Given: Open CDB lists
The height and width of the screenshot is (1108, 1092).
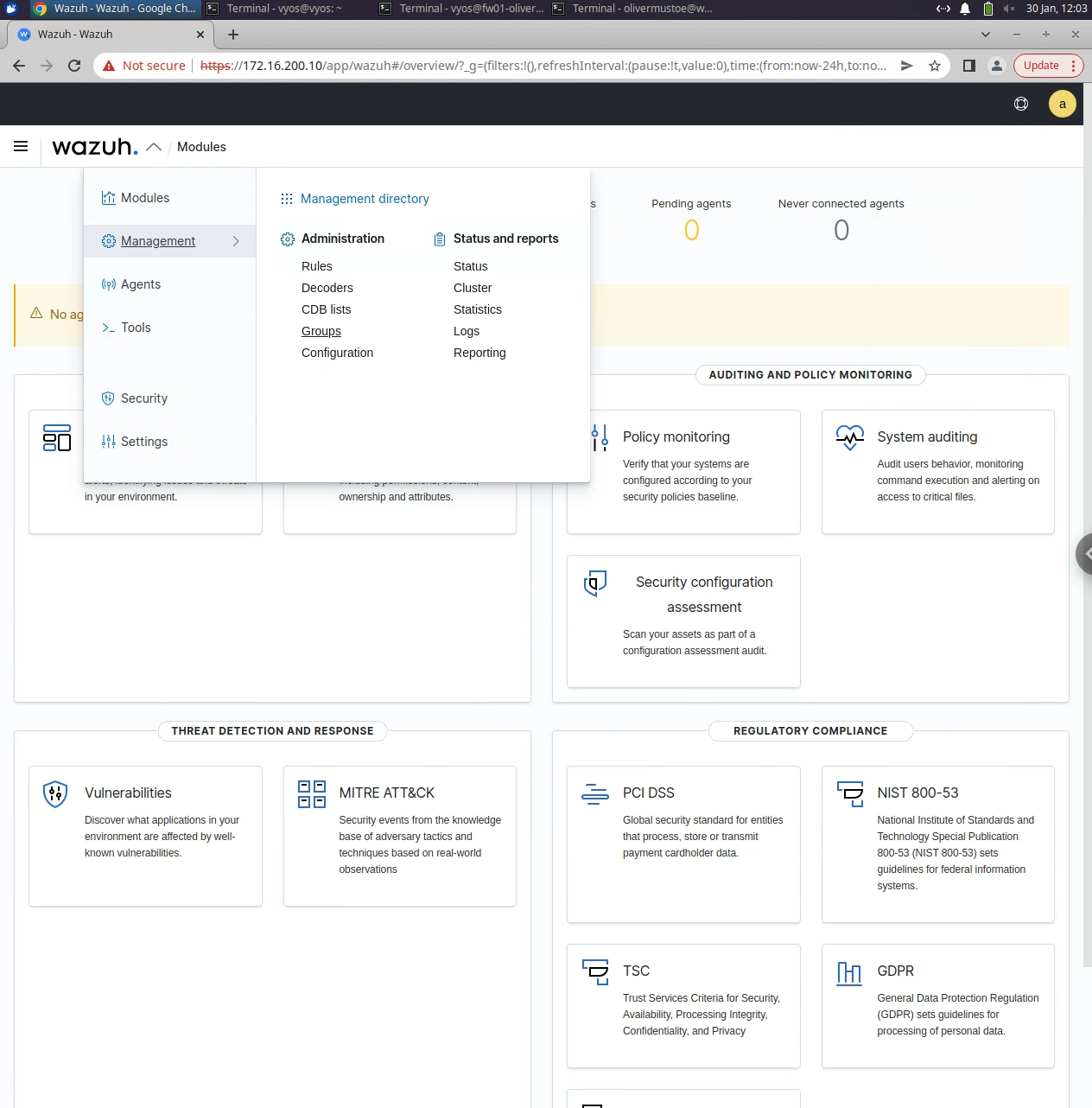Looking at the screenshot, I should tap(327, 309).
